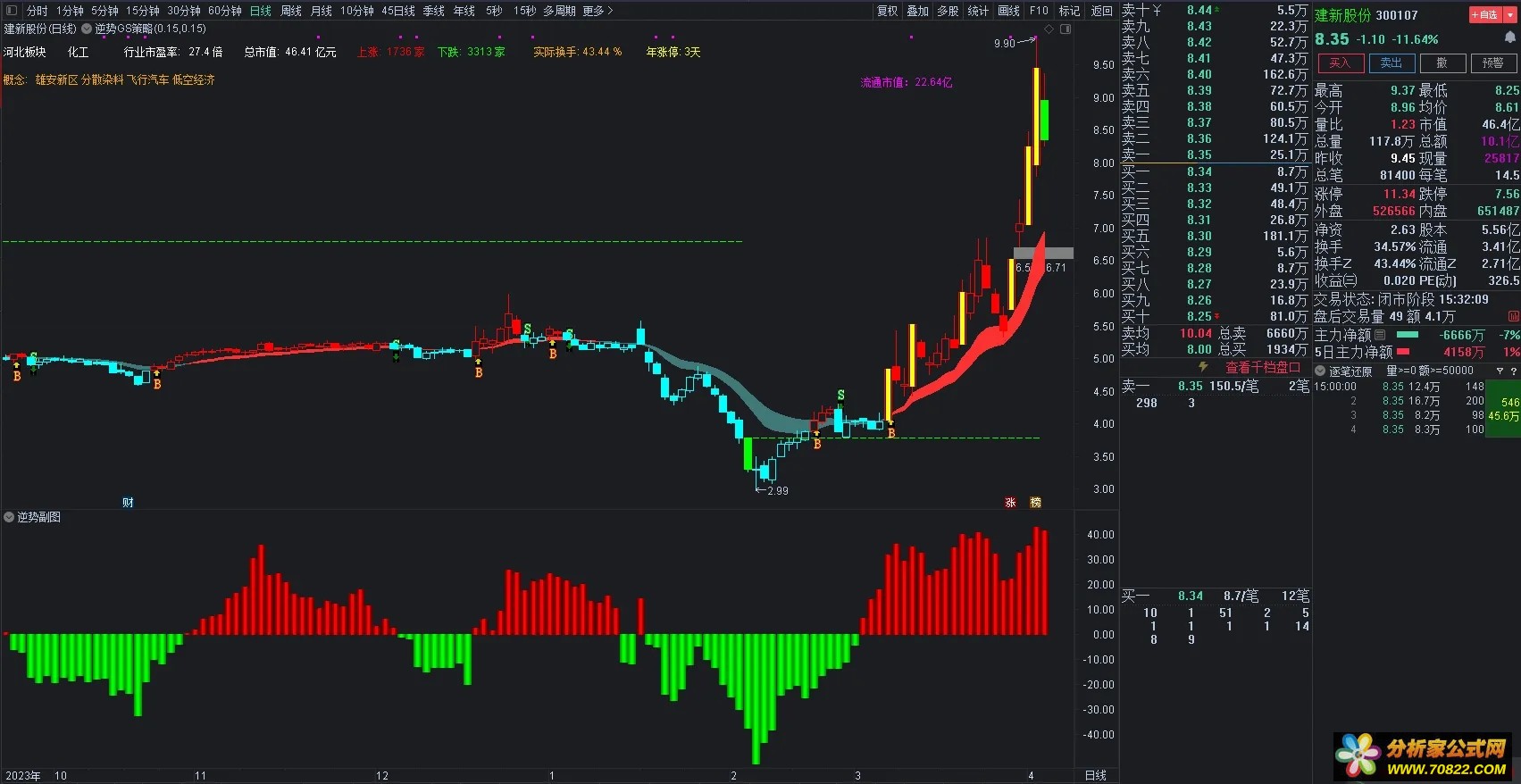
Task: Select the 15分钟 period
Action: [x=142, y=11]
